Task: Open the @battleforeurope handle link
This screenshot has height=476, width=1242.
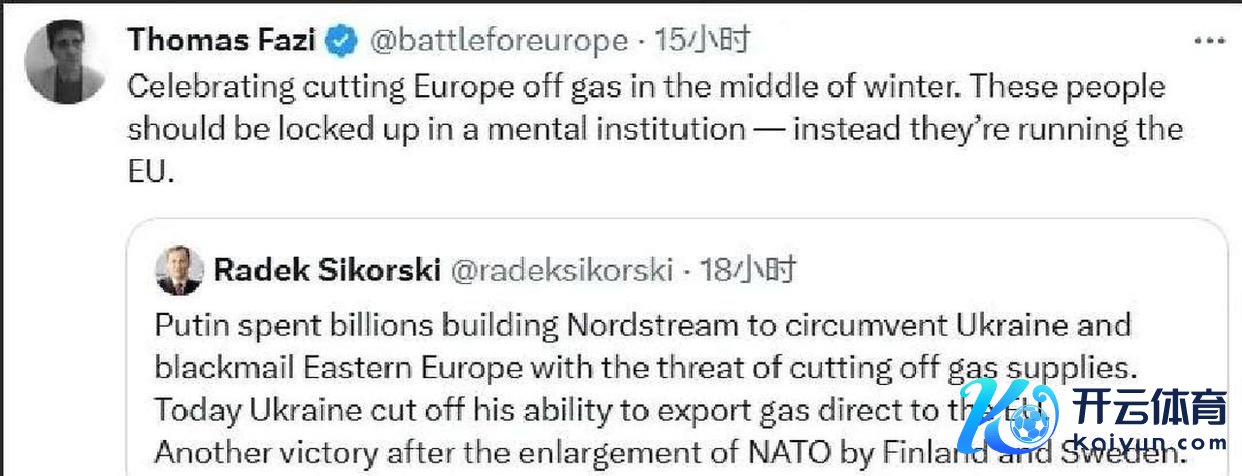Action: point(499,41)
